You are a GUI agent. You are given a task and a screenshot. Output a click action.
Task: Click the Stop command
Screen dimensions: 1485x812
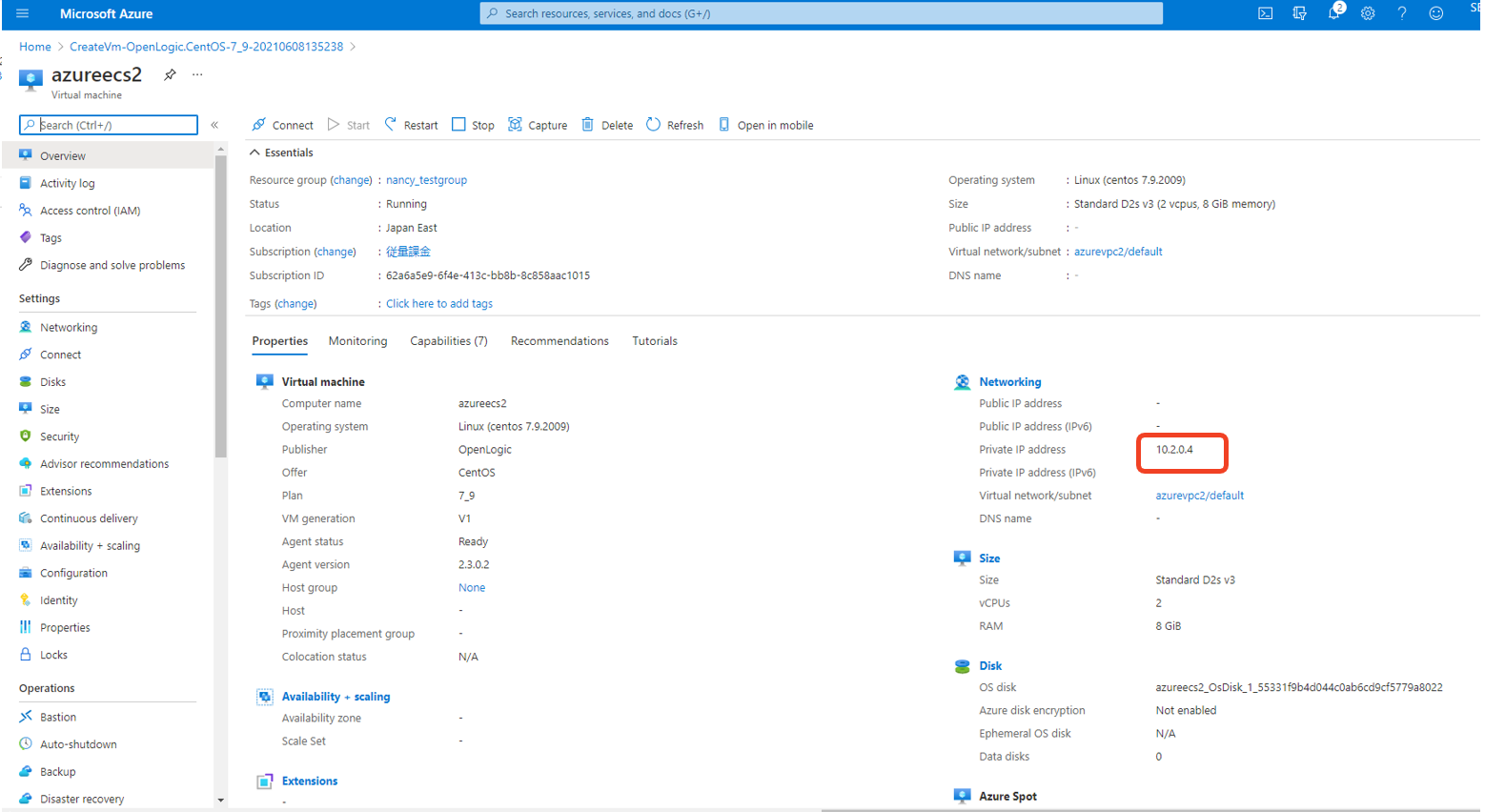(x=473, y=125)
